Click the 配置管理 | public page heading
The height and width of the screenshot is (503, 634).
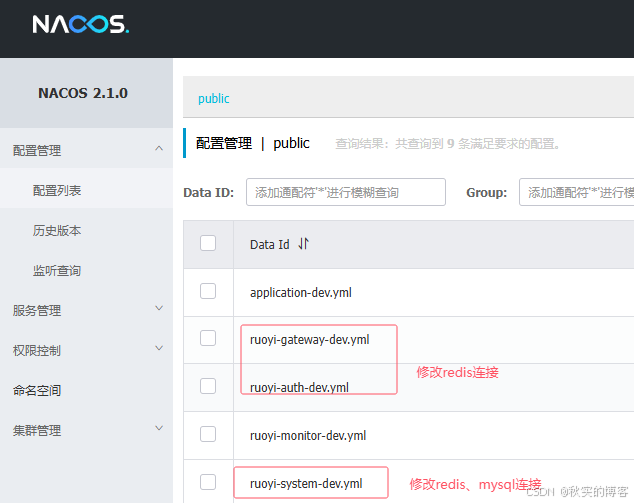point(253,143)
